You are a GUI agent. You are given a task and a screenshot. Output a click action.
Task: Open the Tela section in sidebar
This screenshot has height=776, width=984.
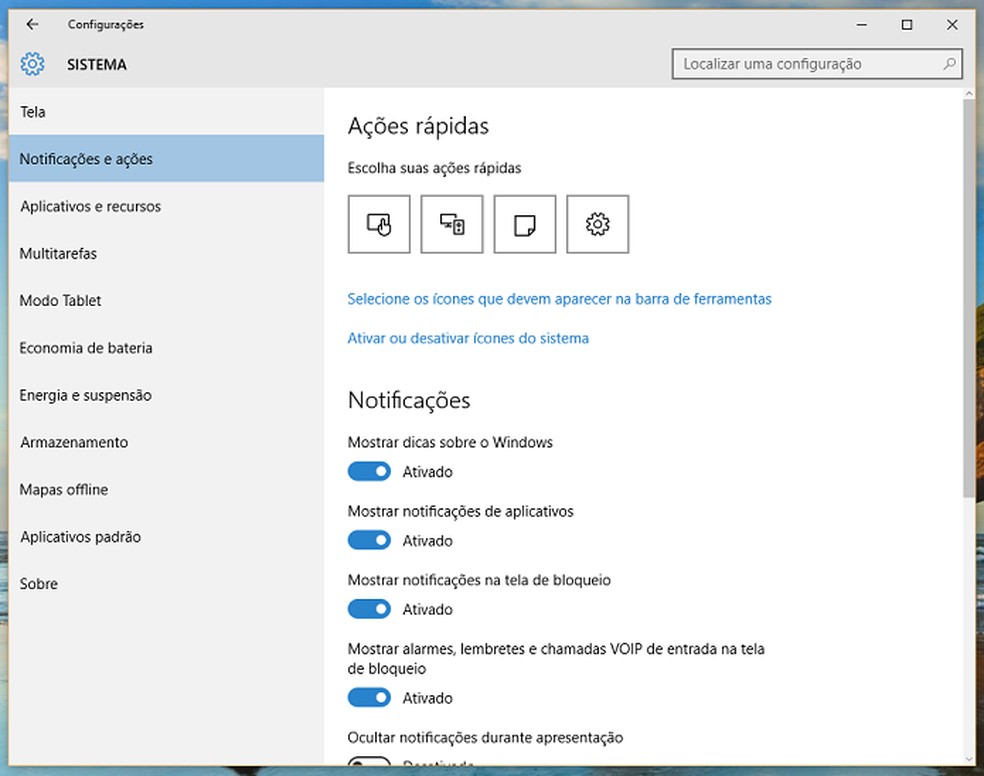click(33, 111)
